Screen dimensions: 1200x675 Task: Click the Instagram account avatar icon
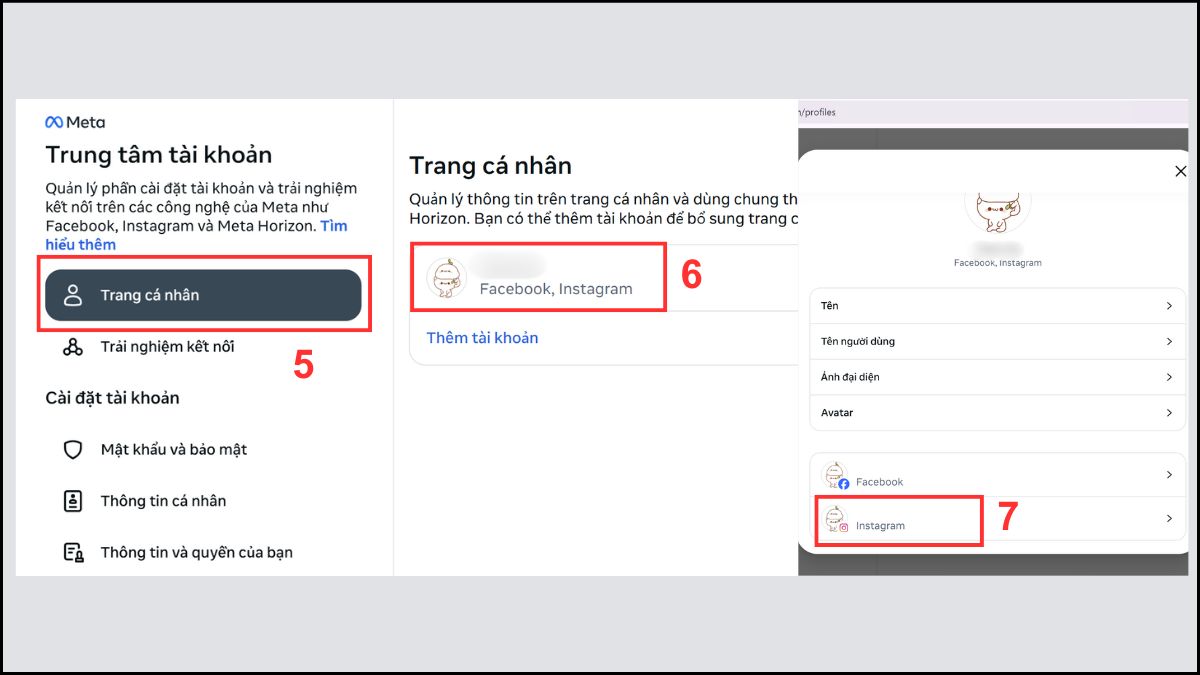835,519
